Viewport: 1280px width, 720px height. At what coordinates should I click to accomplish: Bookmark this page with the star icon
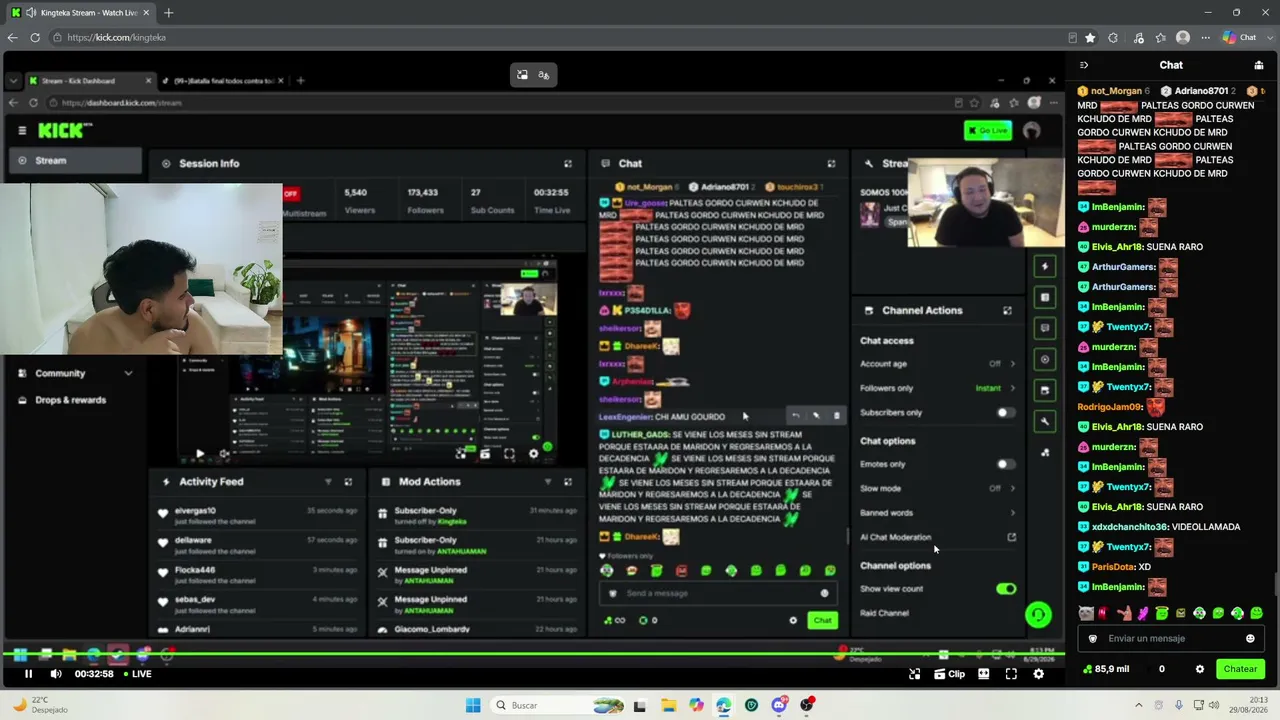click(1090, 37)
